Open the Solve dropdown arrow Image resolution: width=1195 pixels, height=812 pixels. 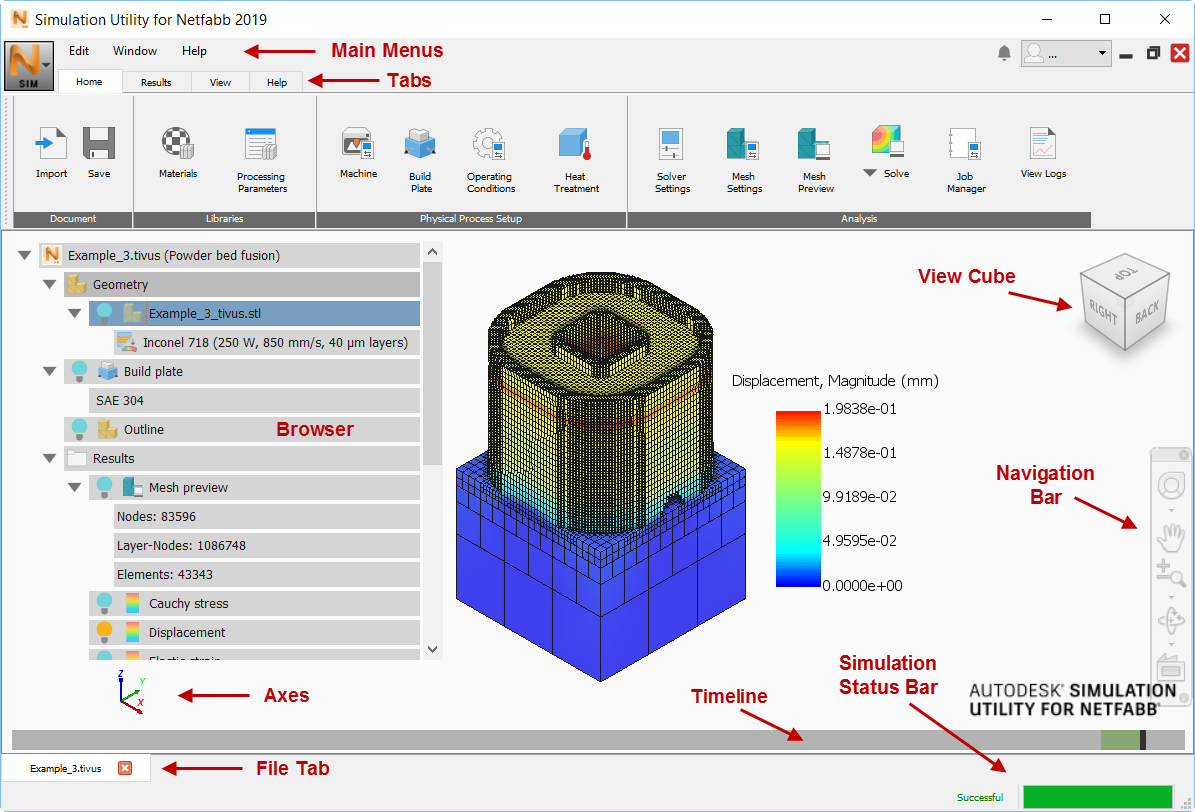870,173
